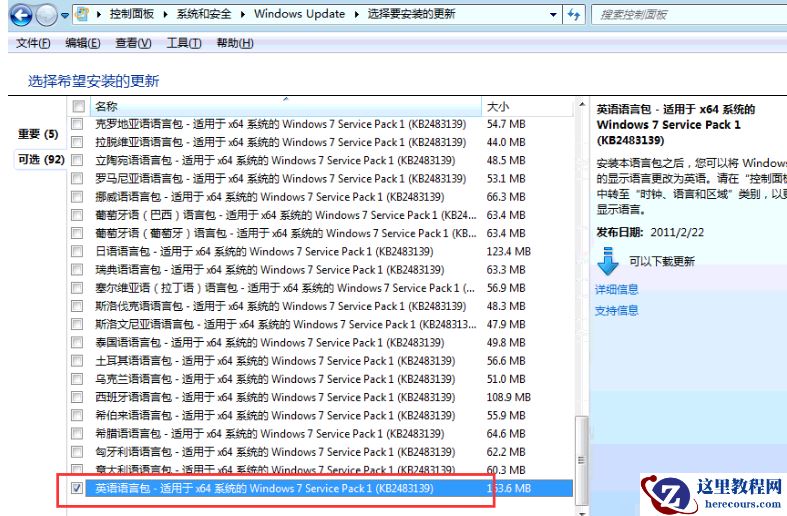Expand the address bar history dropdown
The height and width of the screenshot is (516, 787).
[553, 15]
